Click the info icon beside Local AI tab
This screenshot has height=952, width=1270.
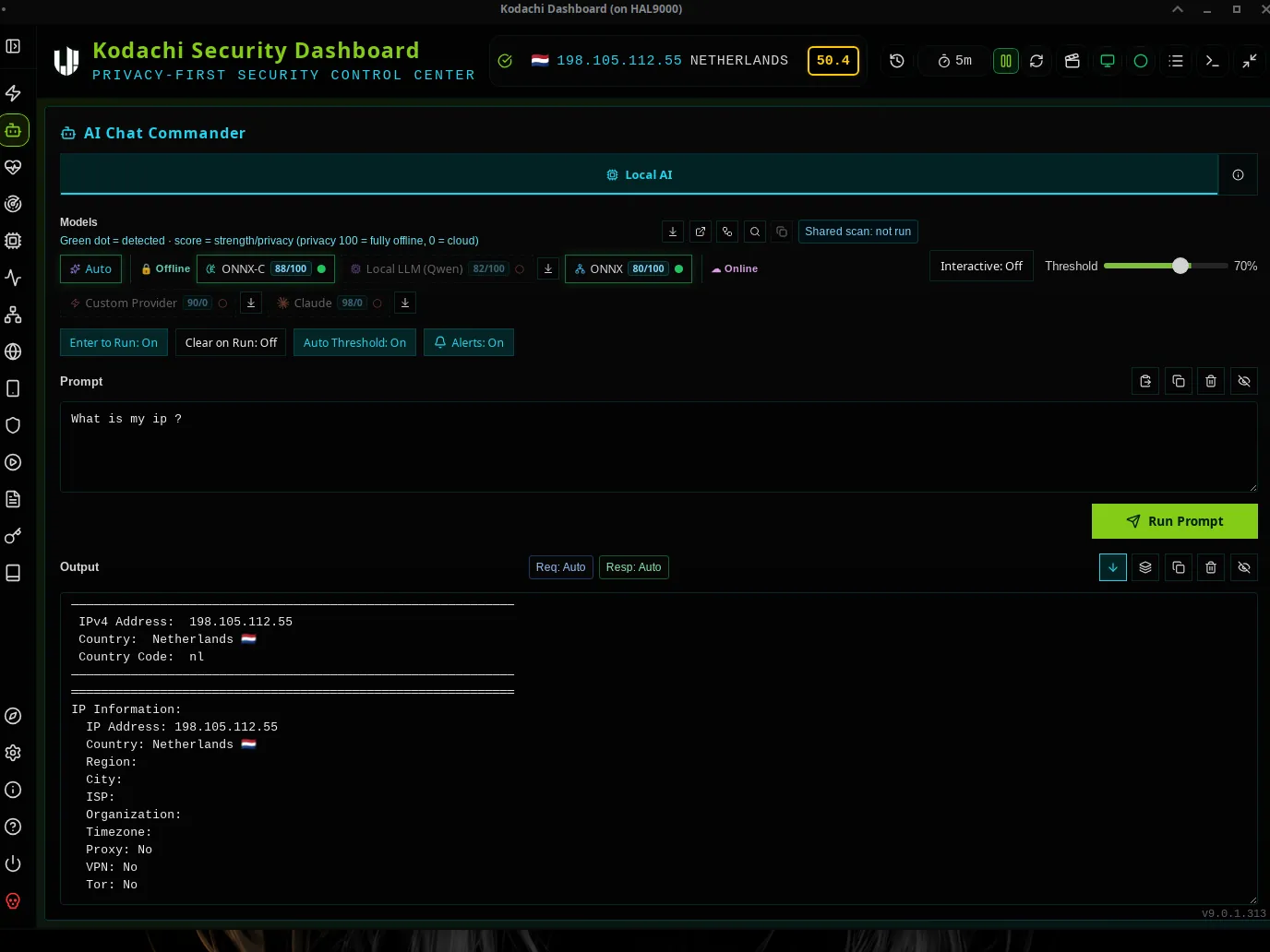pos(1238,174)
